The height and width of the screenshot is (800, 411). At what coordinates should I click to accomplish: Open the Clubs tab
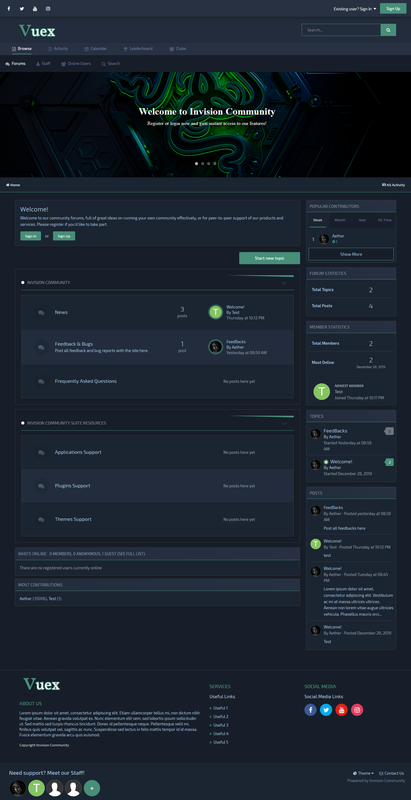pos(177,49)
